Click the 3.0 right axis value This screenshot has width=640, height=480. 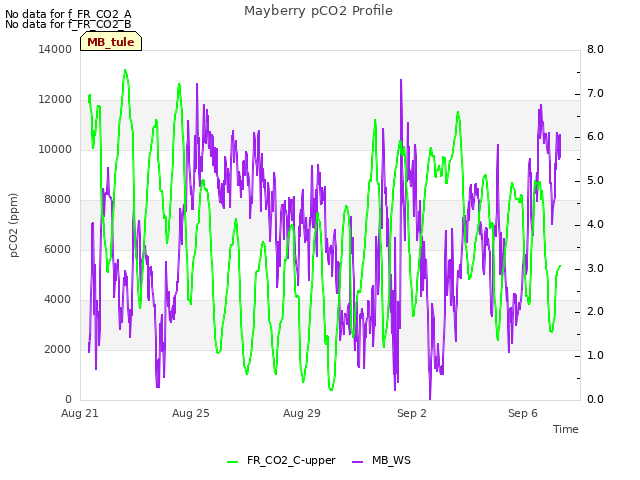[596, 269]
